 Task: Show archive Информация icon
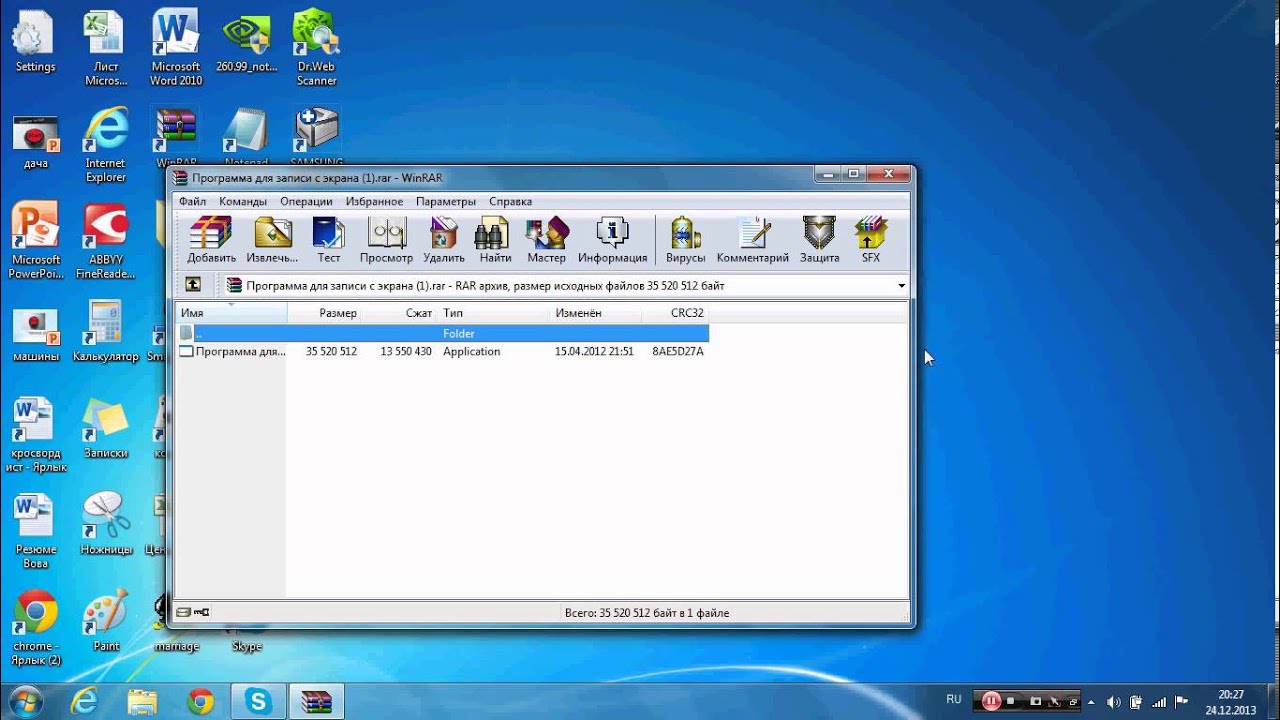pyautogui.click(x=612, y=240)
